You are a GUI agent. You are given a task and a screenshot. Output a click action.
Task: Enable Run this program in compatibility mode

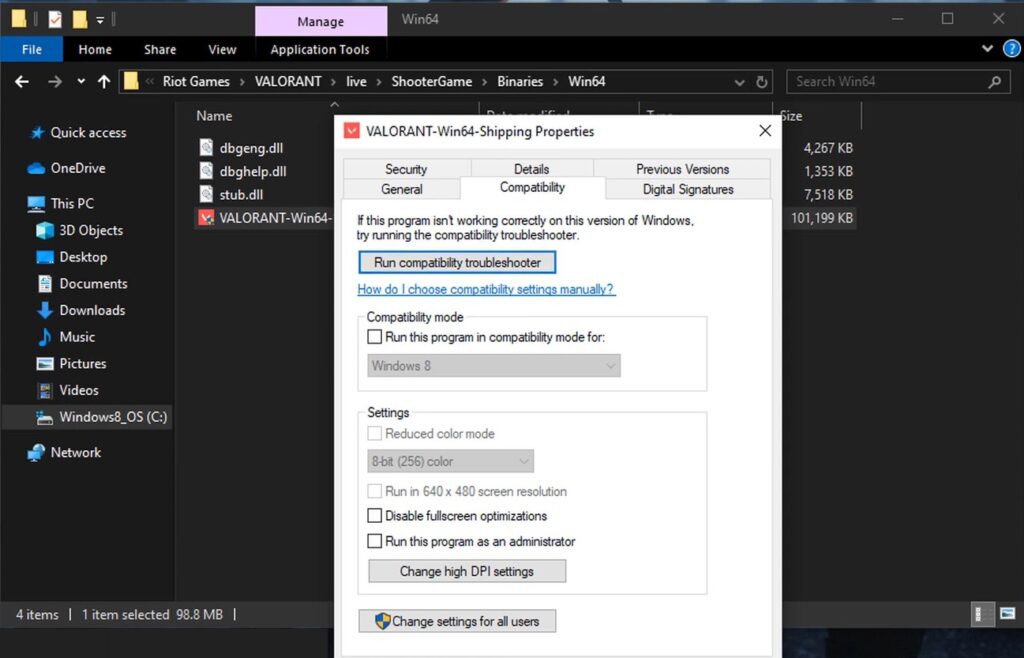tap(375, 337)
